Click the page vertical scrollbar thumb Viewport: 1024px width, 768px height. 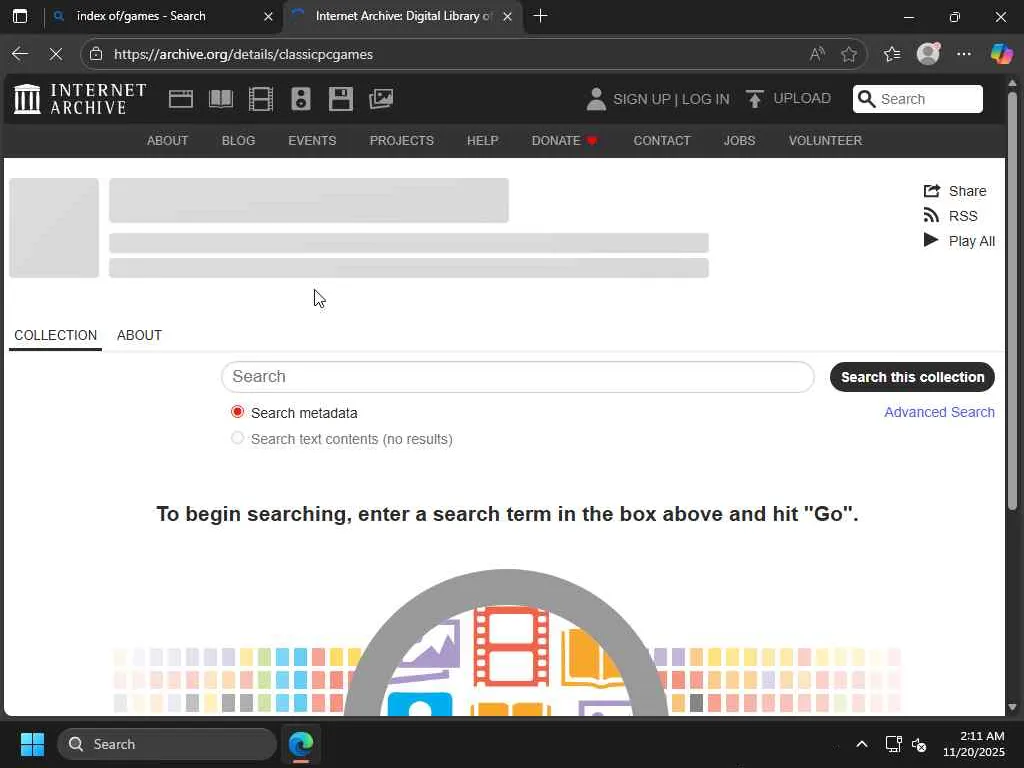[x=1012, y=300]
